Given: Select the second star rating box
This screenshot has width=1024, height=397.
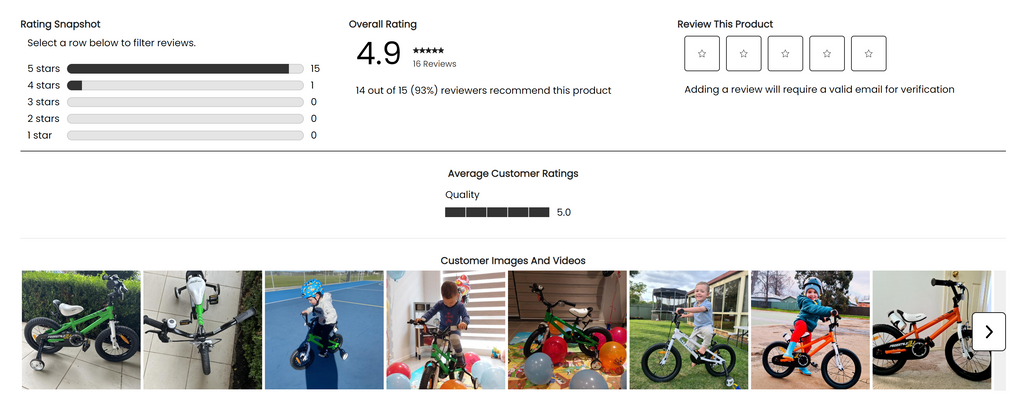Looking at the screenshot, I should pos(743,54).
